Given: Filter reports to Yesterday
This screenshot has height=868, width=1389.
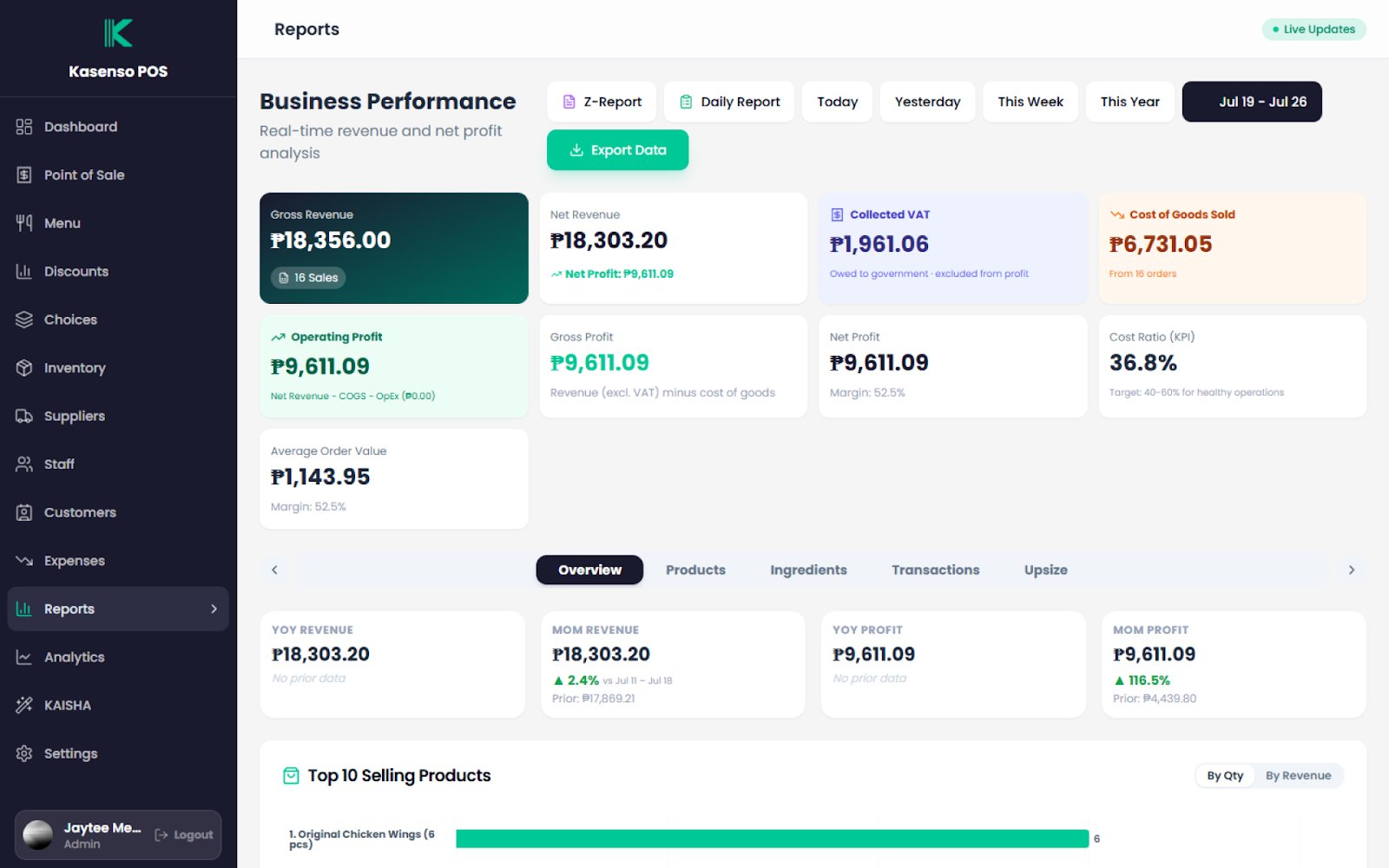Looking at the screenshot, I should (x=927, y=102).
